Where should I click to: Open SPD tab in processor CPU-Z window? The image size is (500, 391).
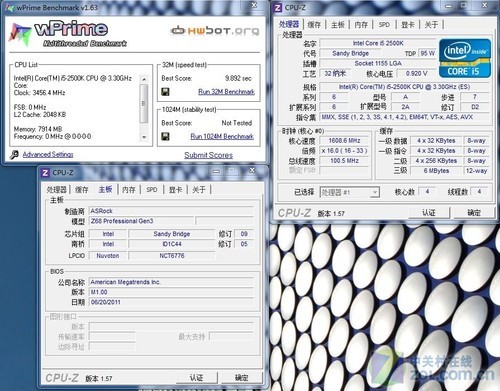[384, 24]
